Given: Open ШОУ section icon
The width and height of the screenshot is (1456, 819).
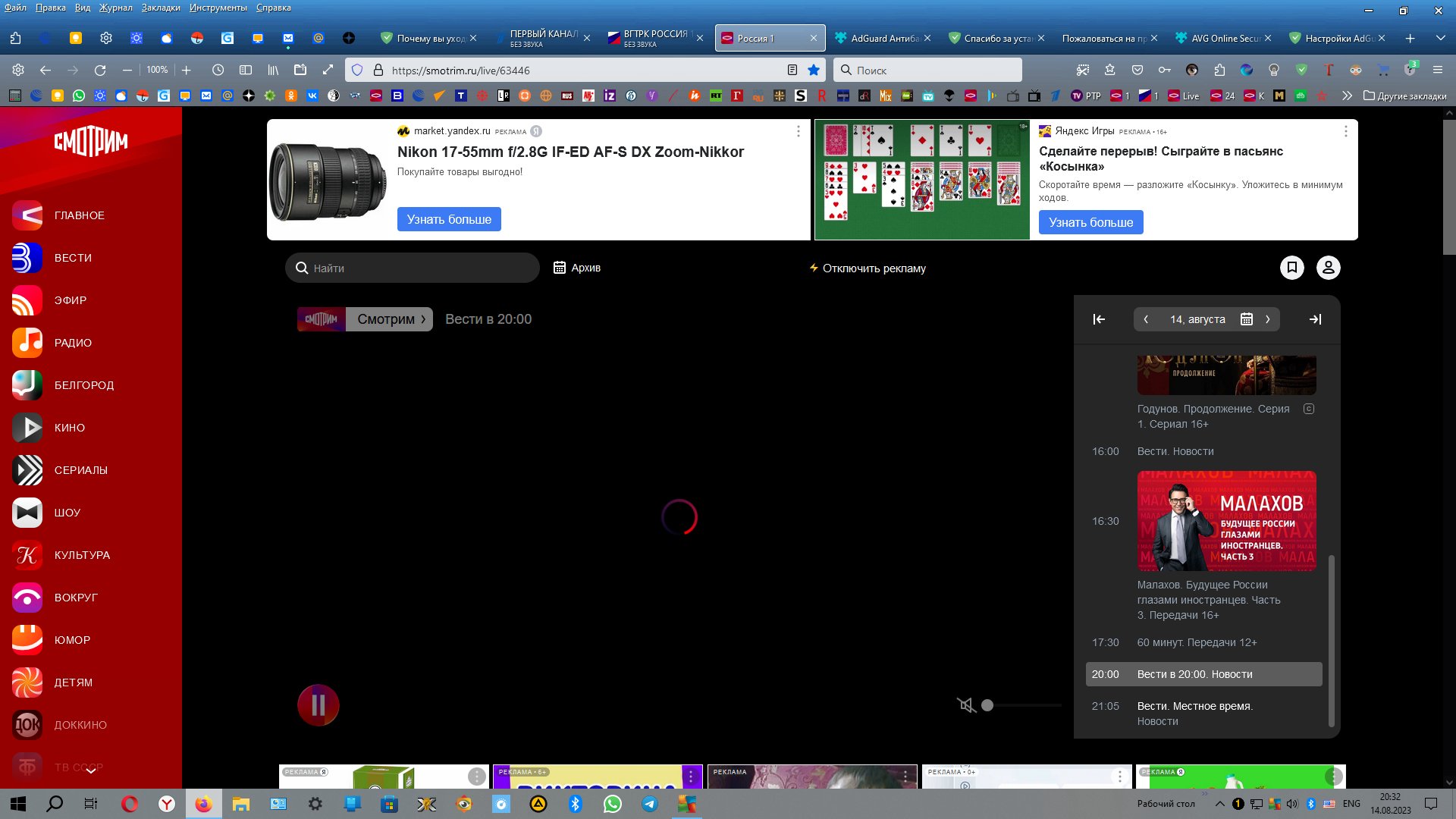Looking at the screenshot, I should click(27, 513).
